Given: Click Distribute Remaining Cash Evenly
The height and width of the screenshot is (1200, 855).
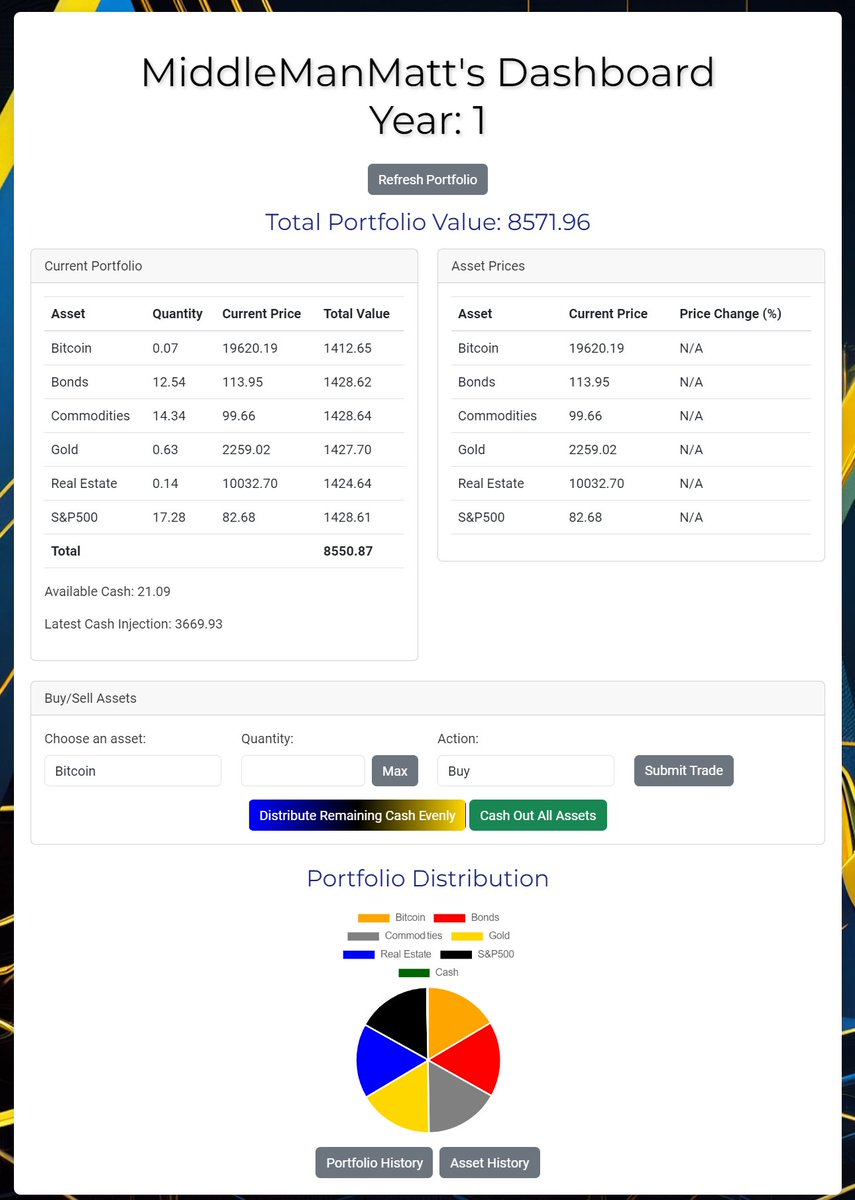Looking at the screenshot, I should click(x=357, y=815).
